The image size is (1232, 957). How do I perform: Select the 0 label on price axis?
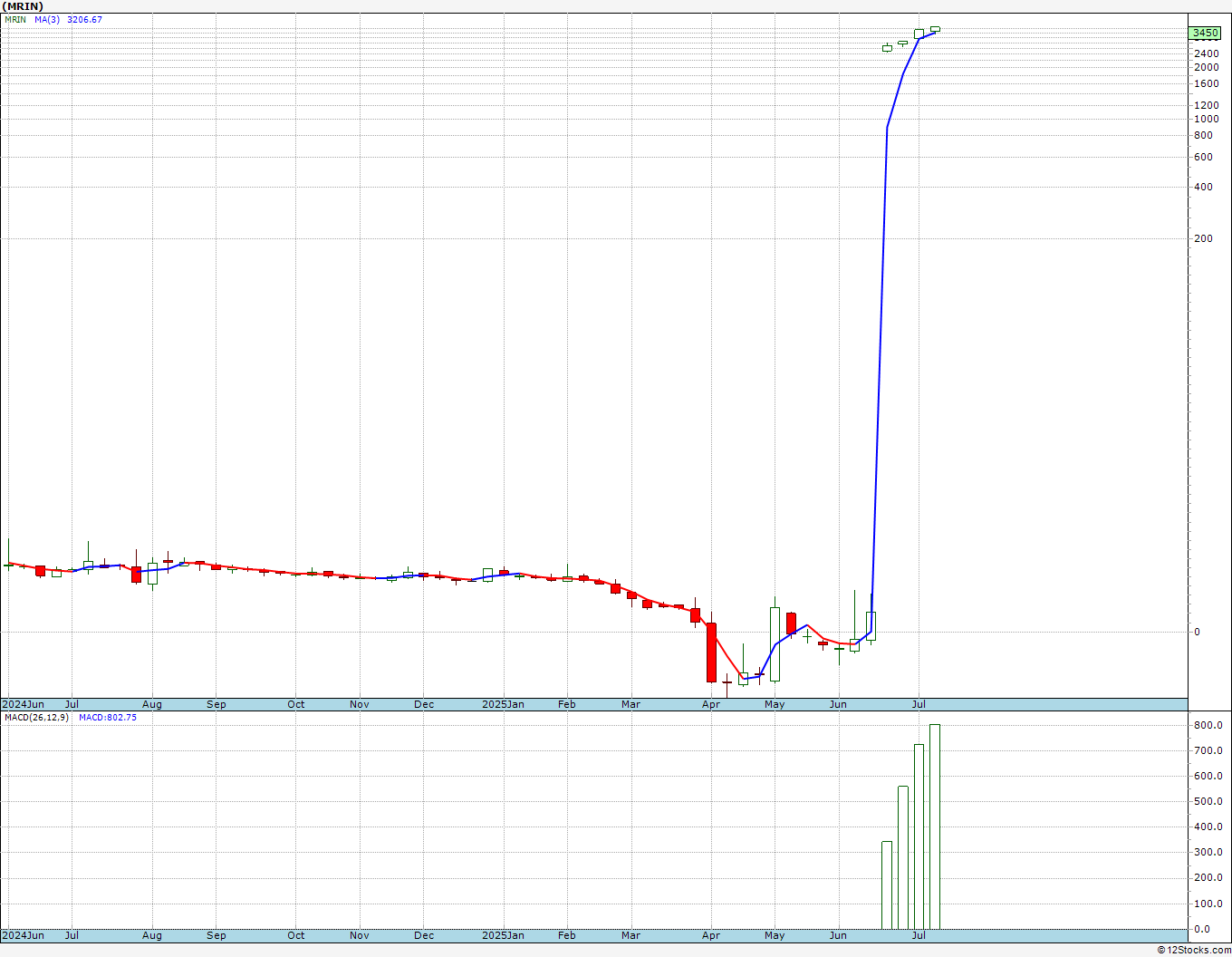[1197, 632]
